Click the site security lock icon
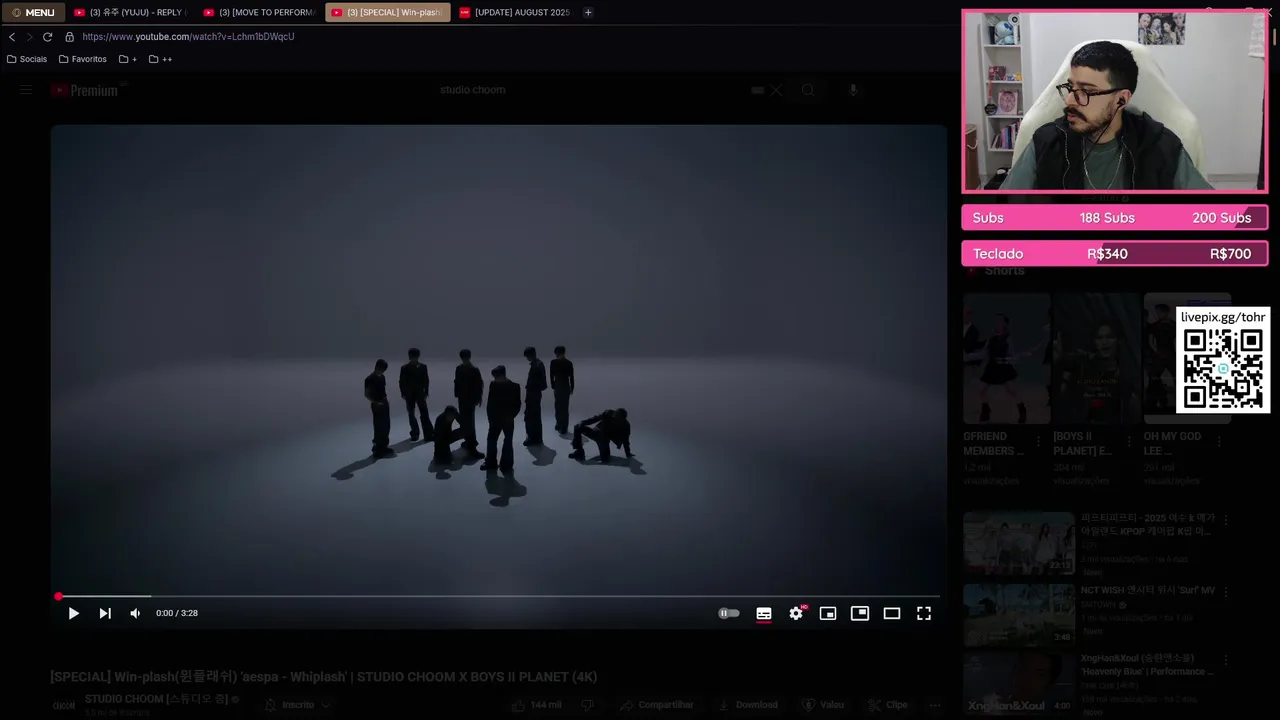The image size is (1280, 720). point(69,37)
